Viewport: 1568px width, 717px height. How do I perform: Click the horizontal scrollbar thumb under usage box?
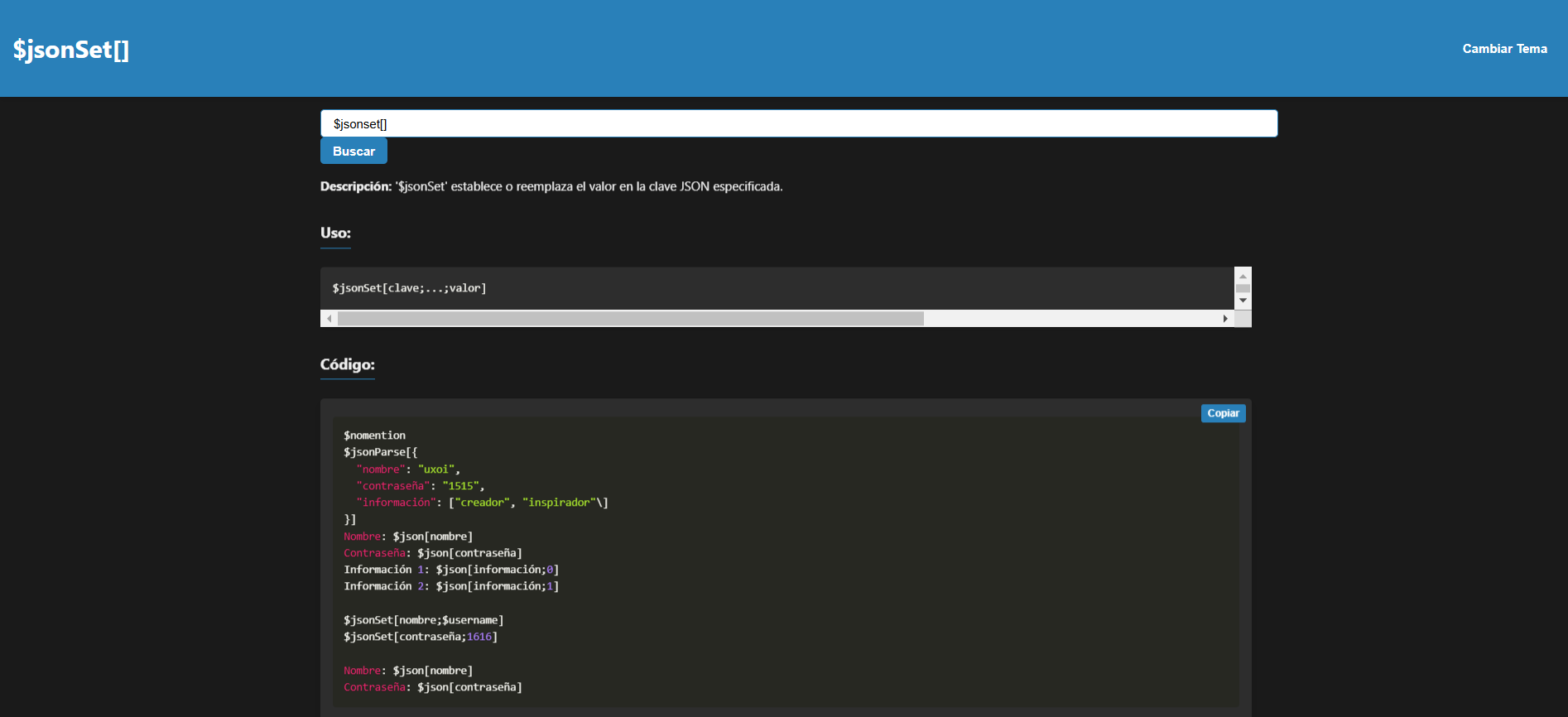click(x=631, y=319)
